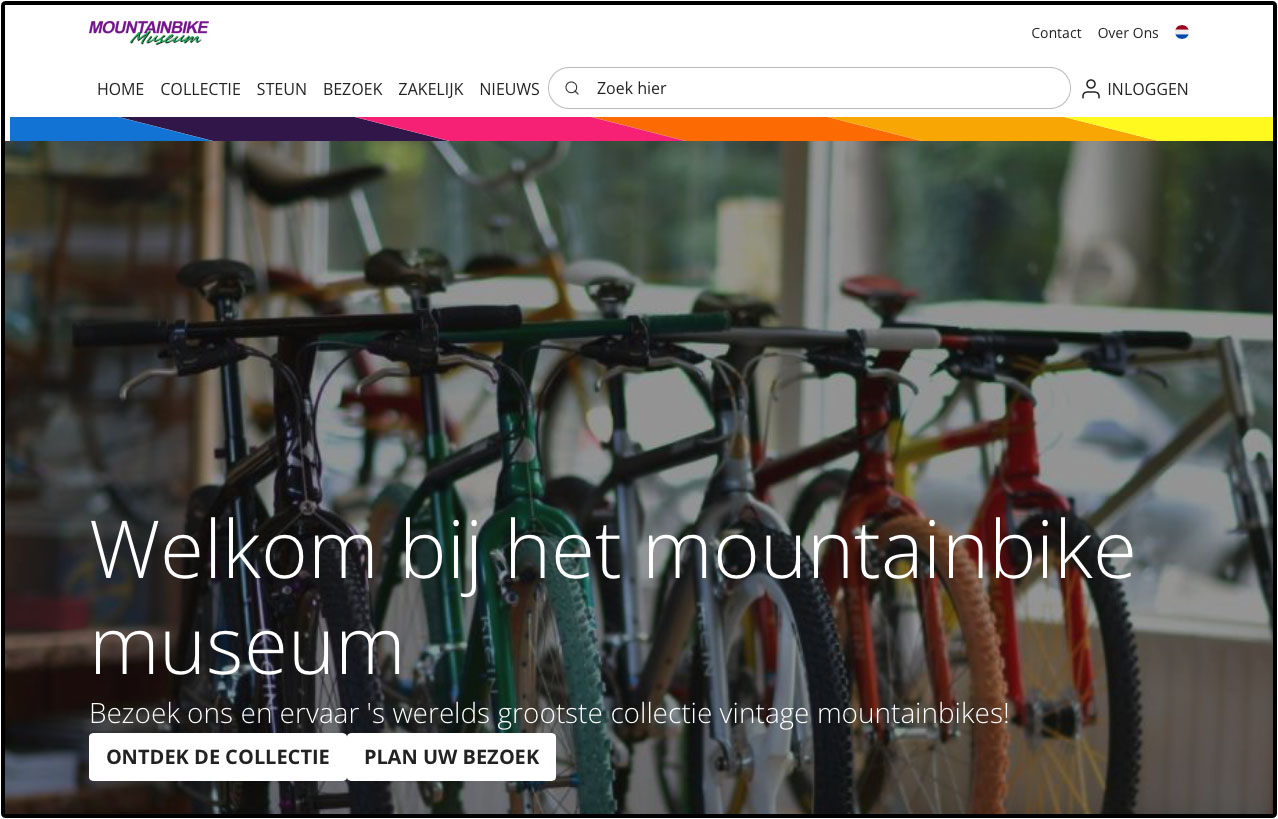This screenshot has height=819, width=1278.
Task: Select HOME in the navigation menu
Action: 120,89
